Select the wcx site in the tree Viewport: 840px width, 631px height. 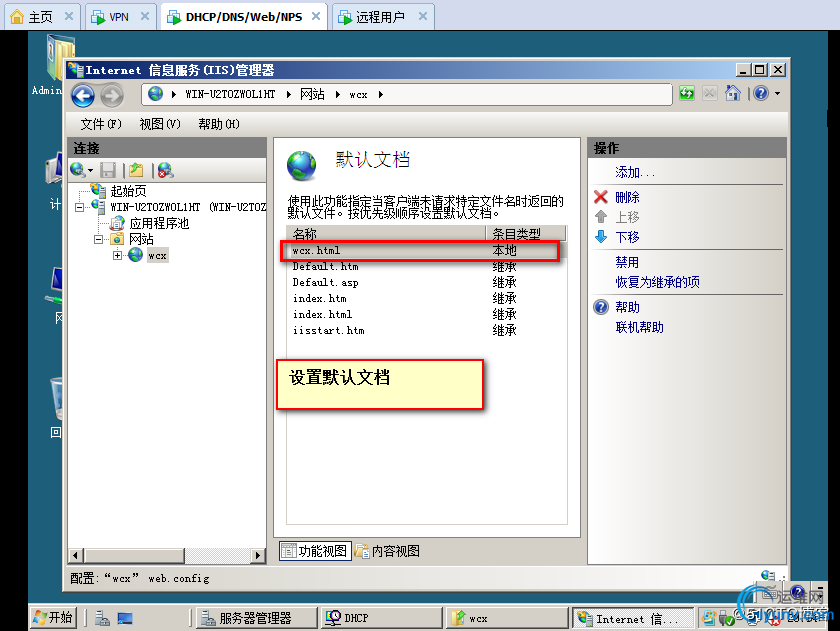coord(157,256)
